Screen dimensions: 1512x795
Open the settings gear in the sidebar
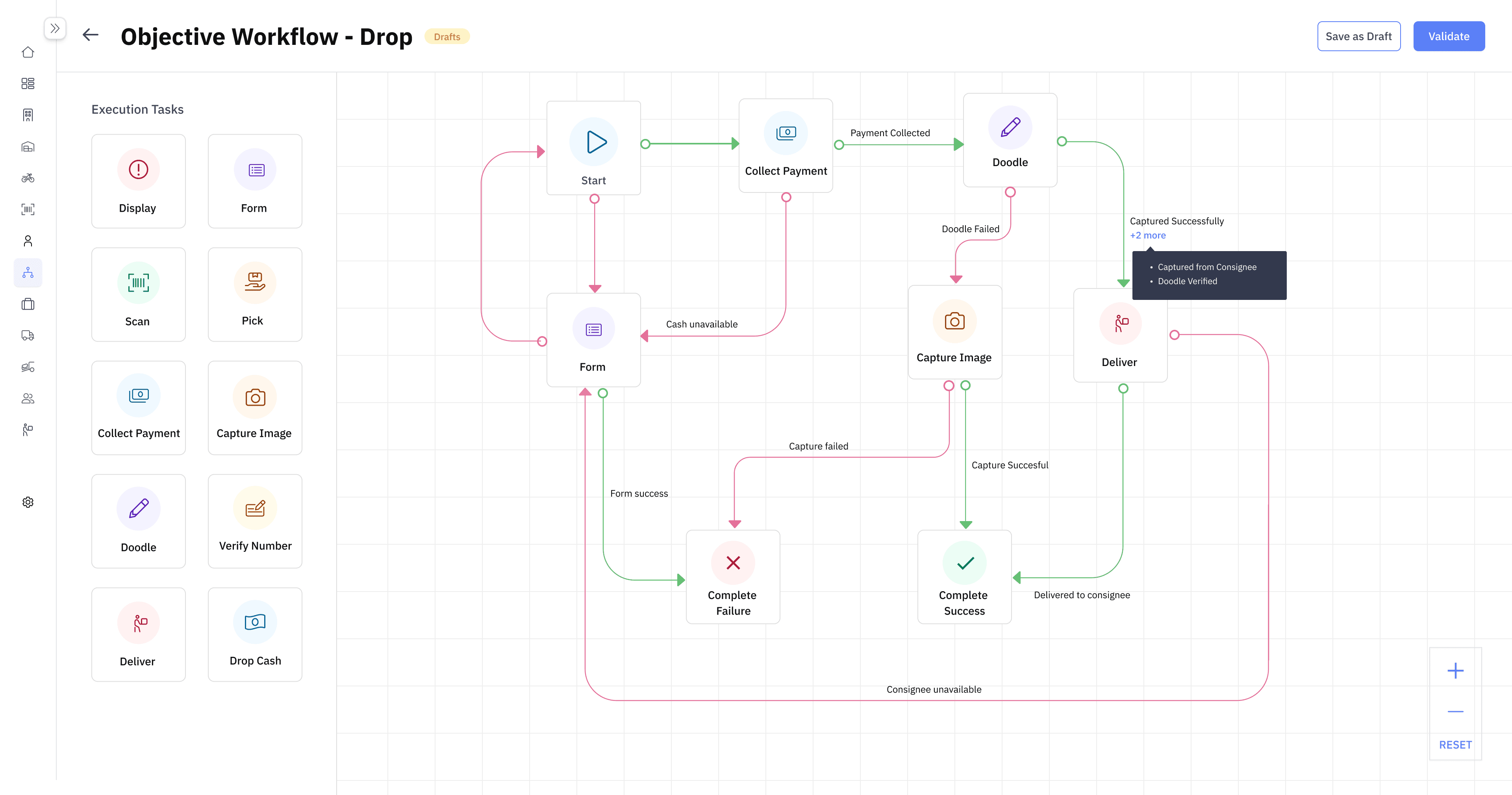tap(28, 502)
